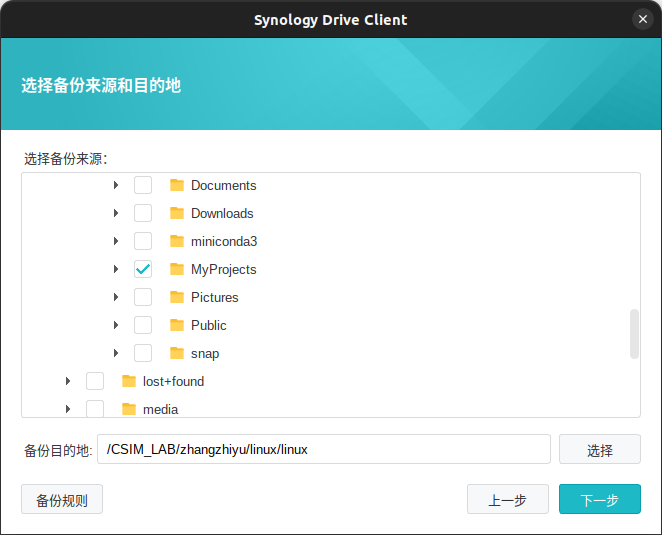The height and width of the screenshot is (535, 662).
Task: Select the Documents folder name
Action: (x=223, y=185)
